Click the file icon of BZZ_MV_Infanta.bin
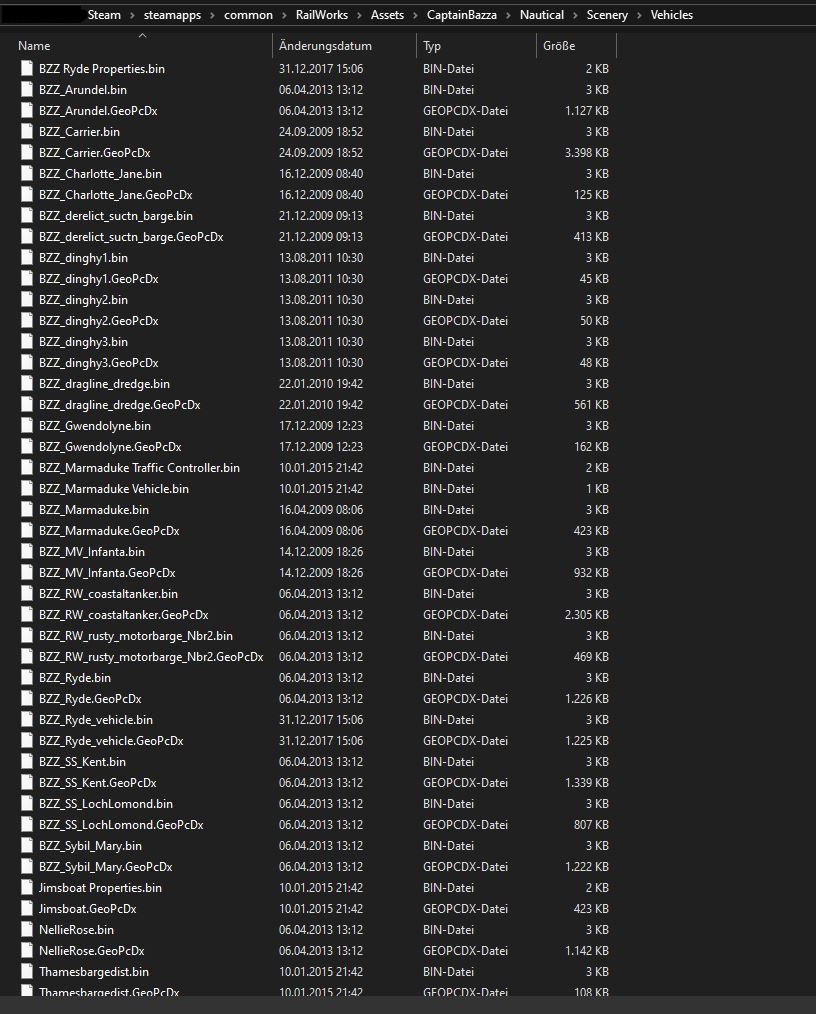The height and width of the screenshot is (1014, 816). [27, 552]
